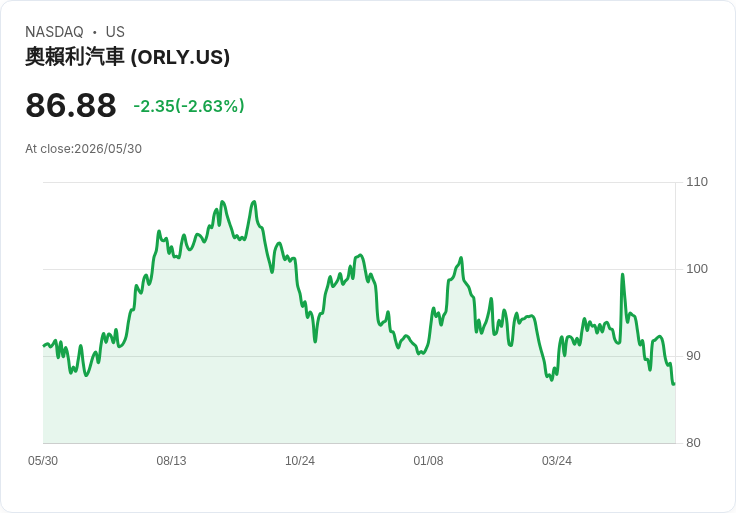Image resolution: width=736 pixels, height=513 pixels.
Task: Click the line's starting point at 05/30
Action: pyautogui.click(x=44, y=346)
